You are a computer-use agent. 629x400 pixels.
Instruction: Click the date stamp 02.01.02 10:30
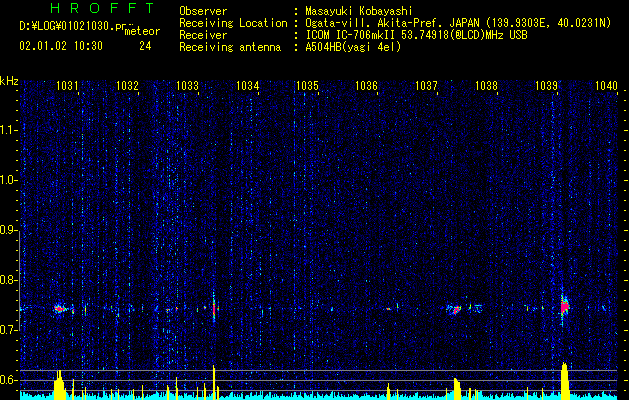[x=61, y=46]
